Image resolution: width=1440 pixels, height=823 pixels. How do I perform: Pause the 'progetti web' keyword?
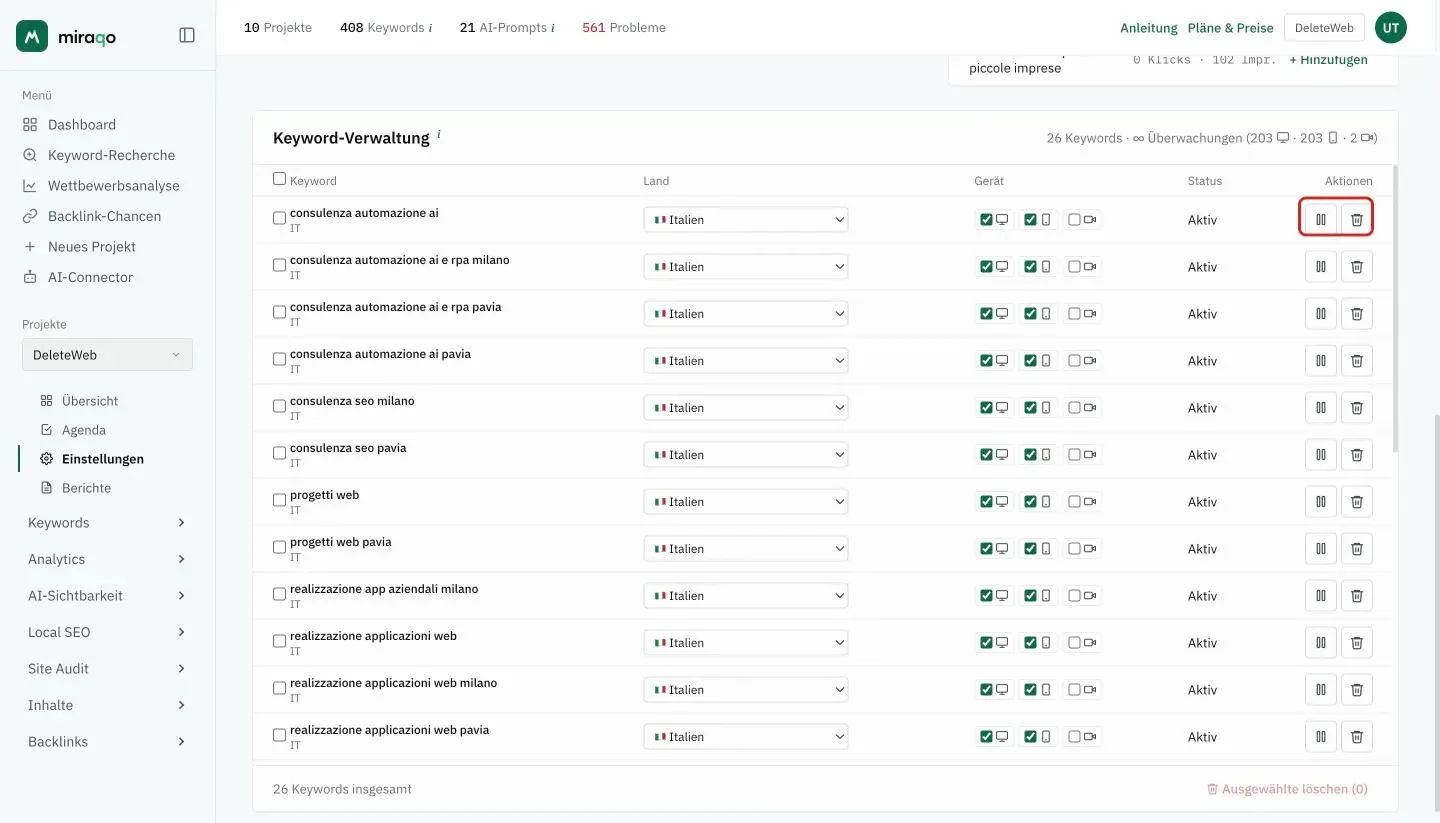pyautogui.click(x=1320, y=501)
